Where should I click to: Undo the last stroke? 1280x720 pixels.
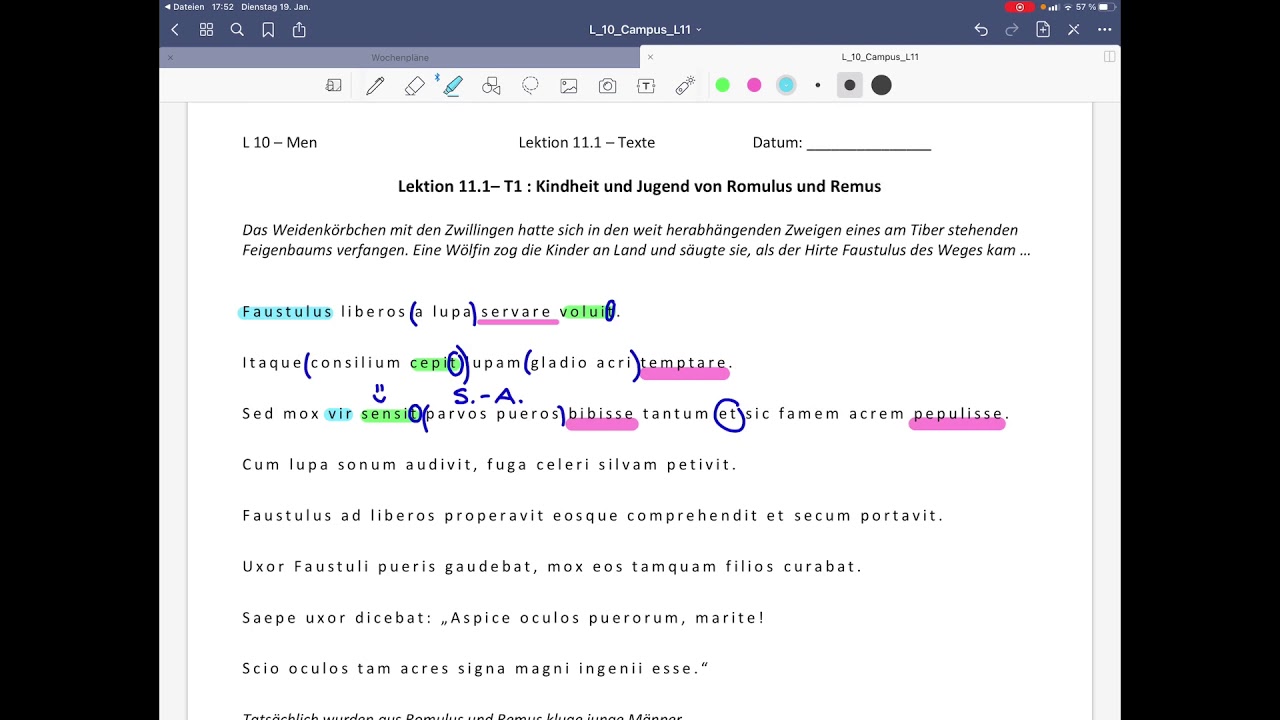pos(981,30)
